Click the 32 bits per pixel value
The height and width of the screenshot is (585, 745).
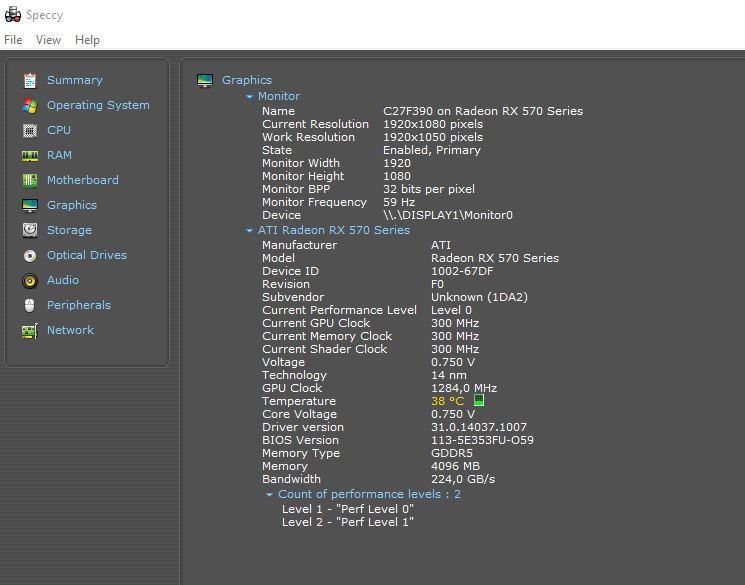click(x=429, y=189)
